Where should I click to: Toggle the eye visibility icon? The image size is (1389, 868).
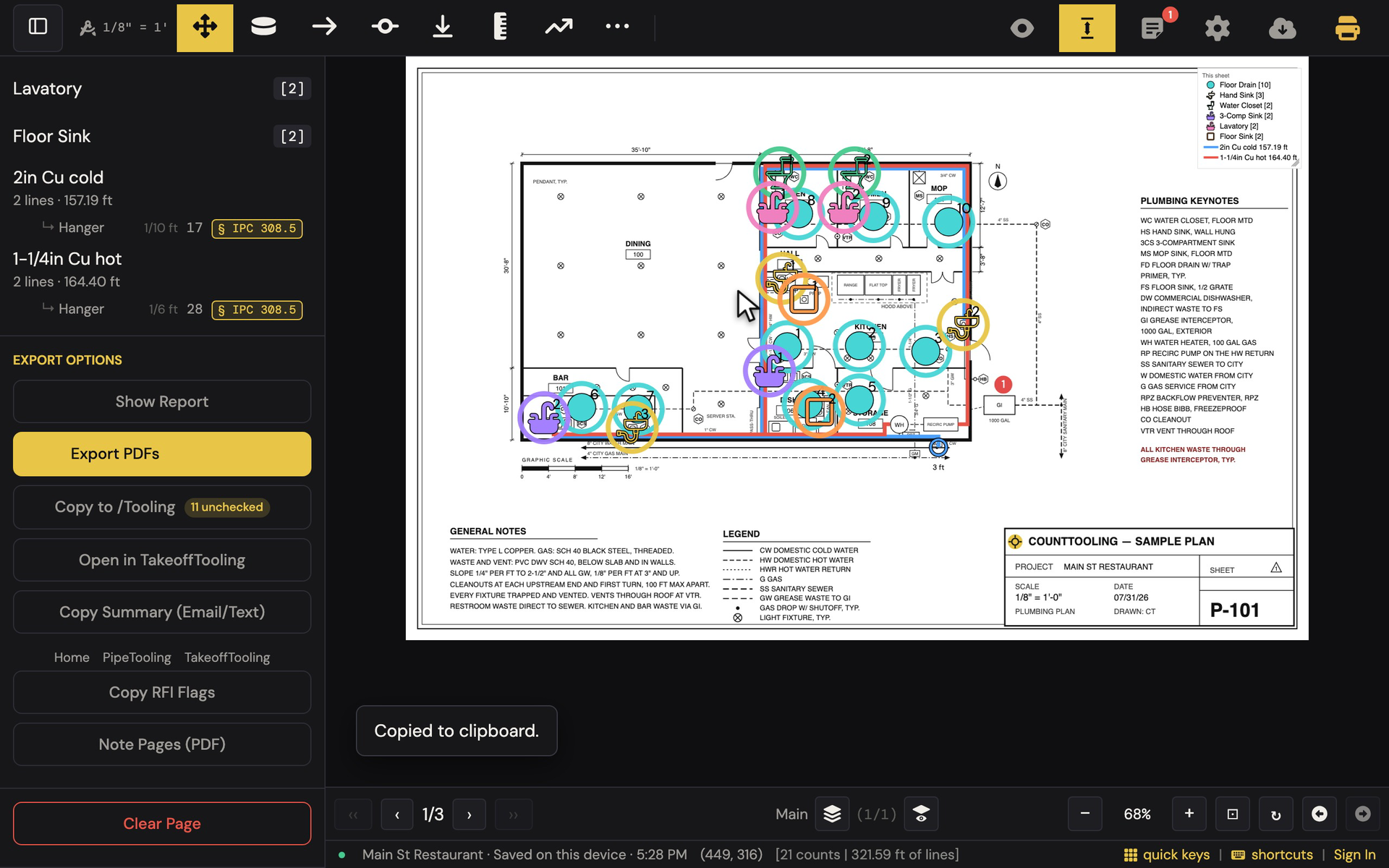pyautogui.click(x=1022, y=28)
